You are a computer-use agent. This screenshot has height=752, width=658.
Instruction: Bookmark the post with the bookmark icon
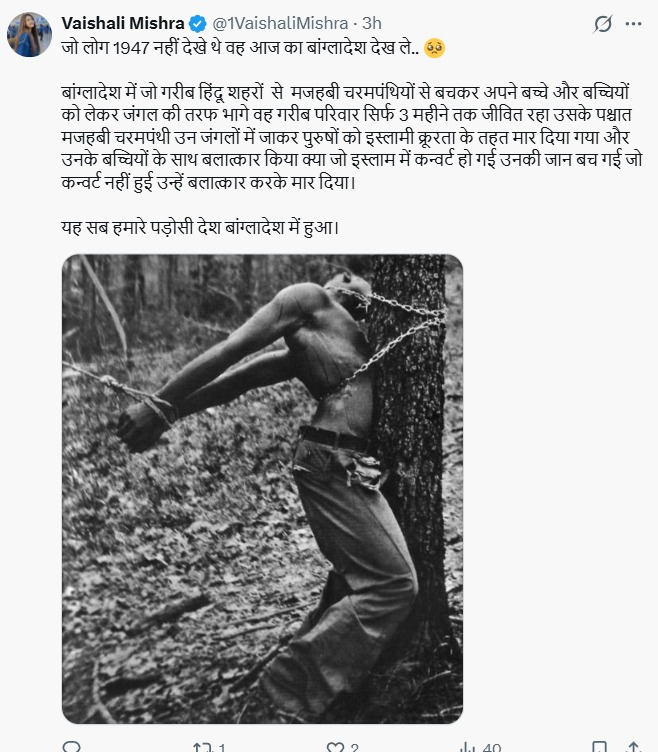click(599, 747)
